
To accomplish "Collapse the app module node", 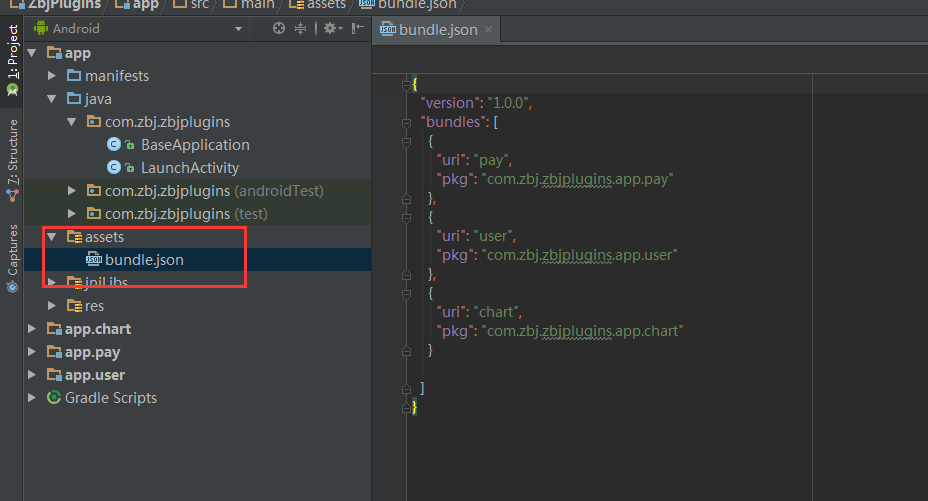I will (x=33, y=53).
